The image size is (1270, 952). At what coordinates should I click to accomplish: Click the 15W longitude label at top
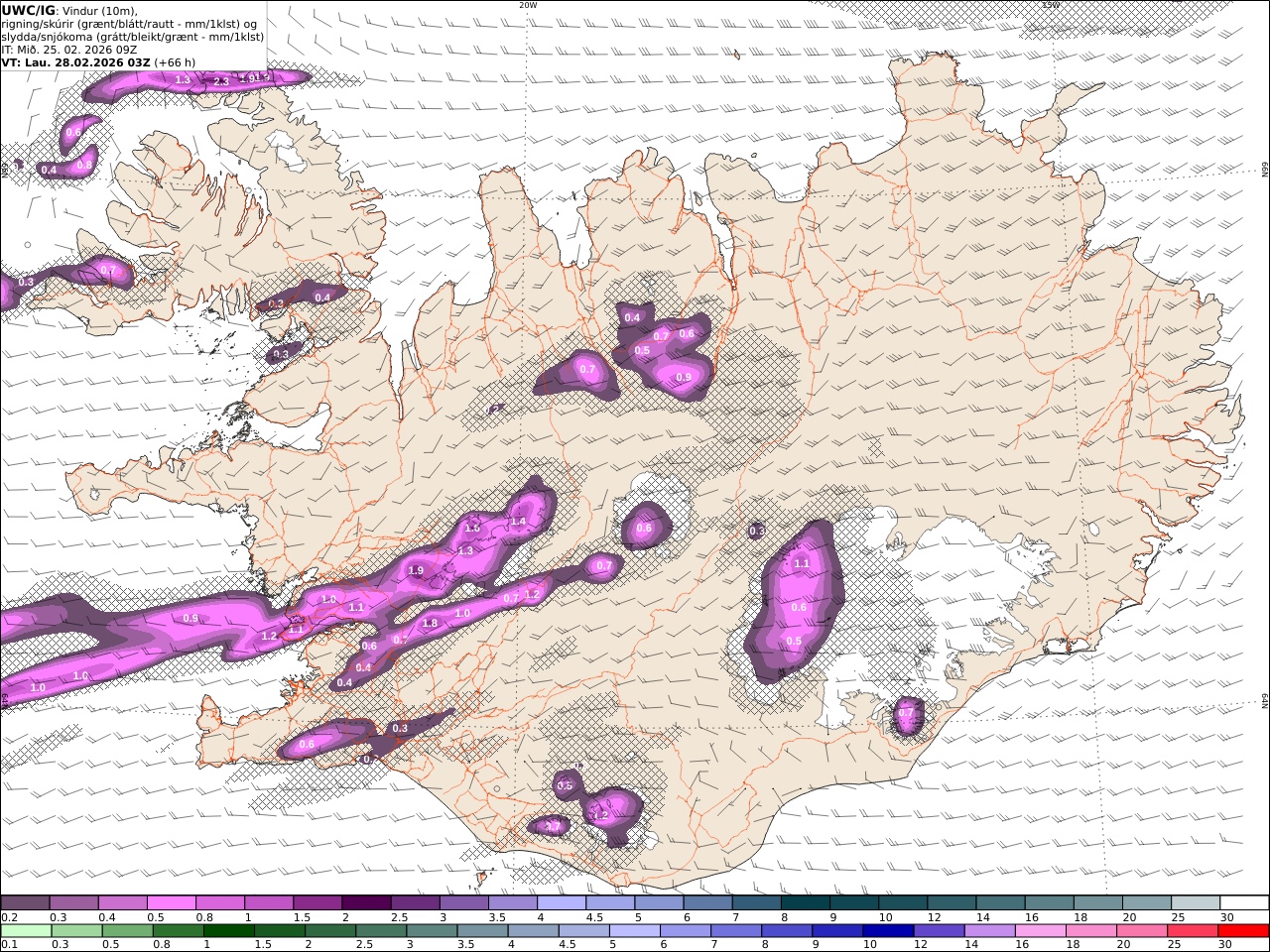coord(1051,5)
